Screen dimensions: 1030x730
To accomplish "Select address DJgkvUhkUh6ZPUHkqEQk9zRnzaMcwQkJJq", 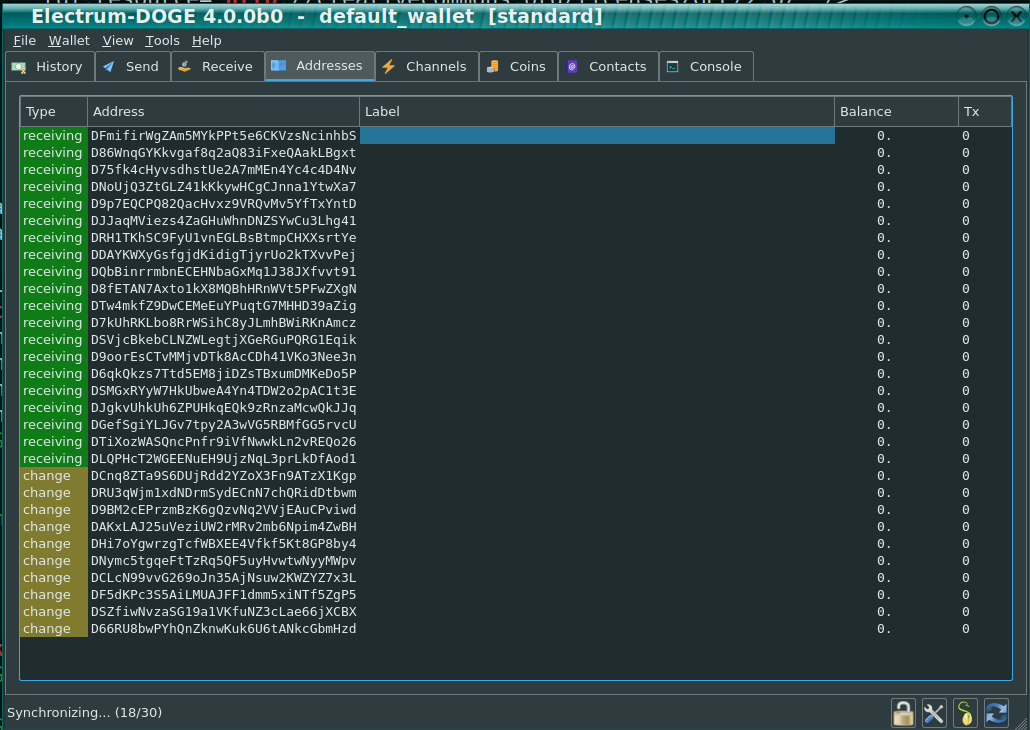I will click(x=223, y=408).
